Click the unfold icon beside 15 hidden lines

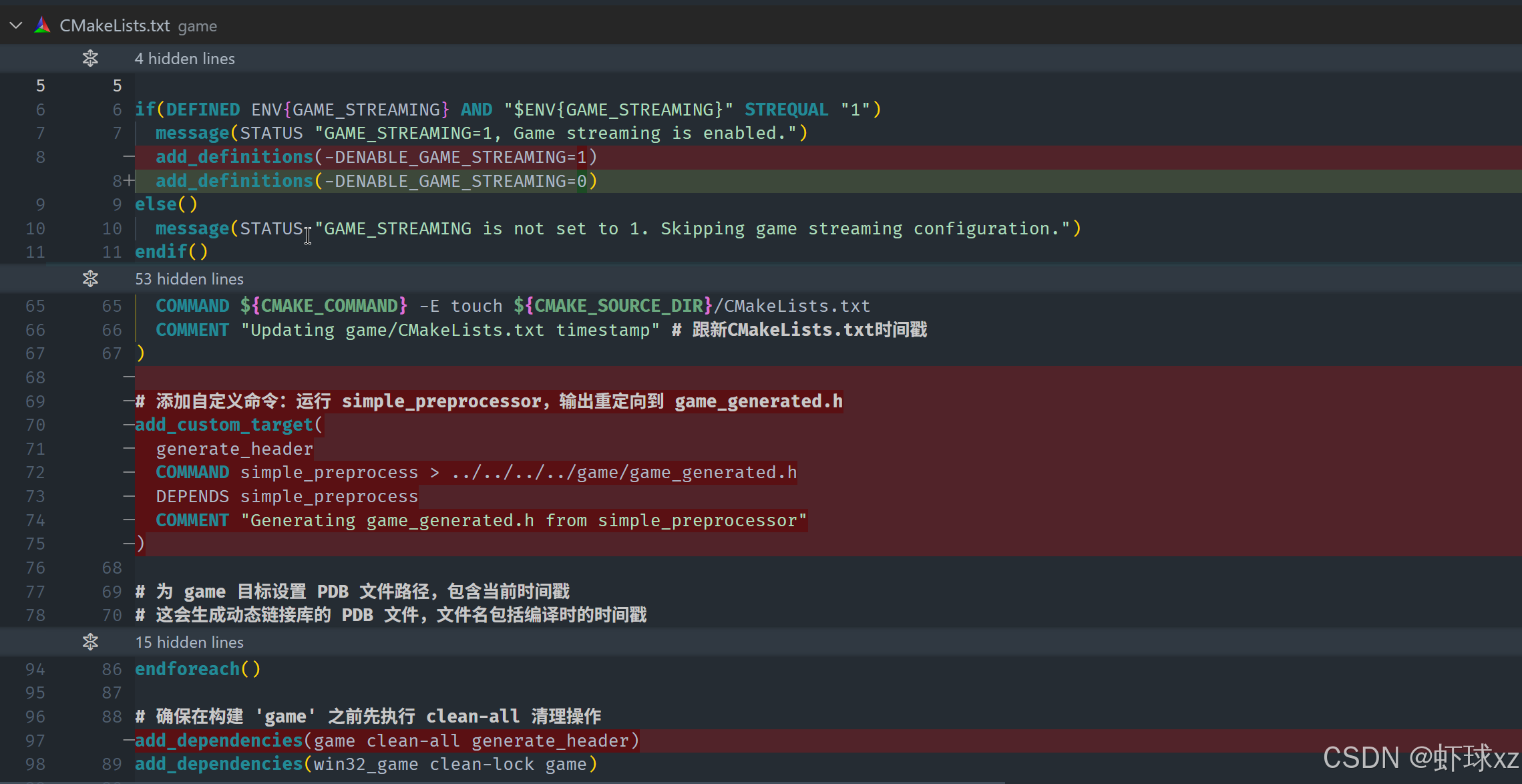tap(90, 642)
